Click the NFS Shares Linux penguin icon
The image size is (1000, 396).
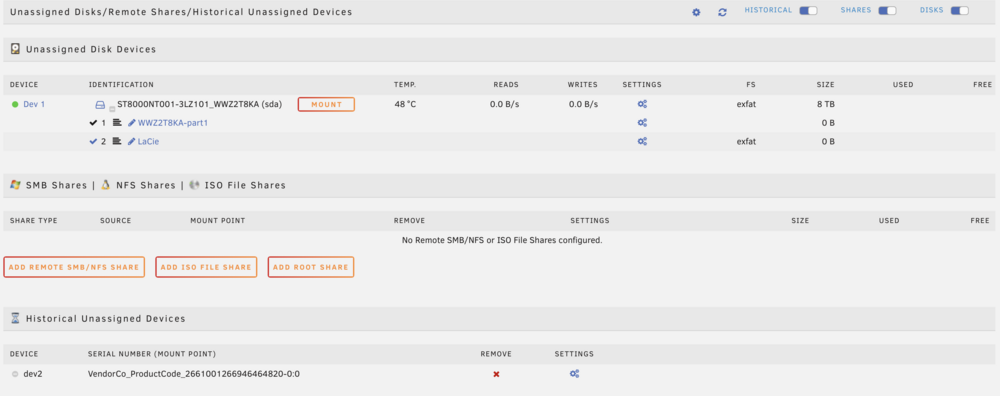(107, 185)
